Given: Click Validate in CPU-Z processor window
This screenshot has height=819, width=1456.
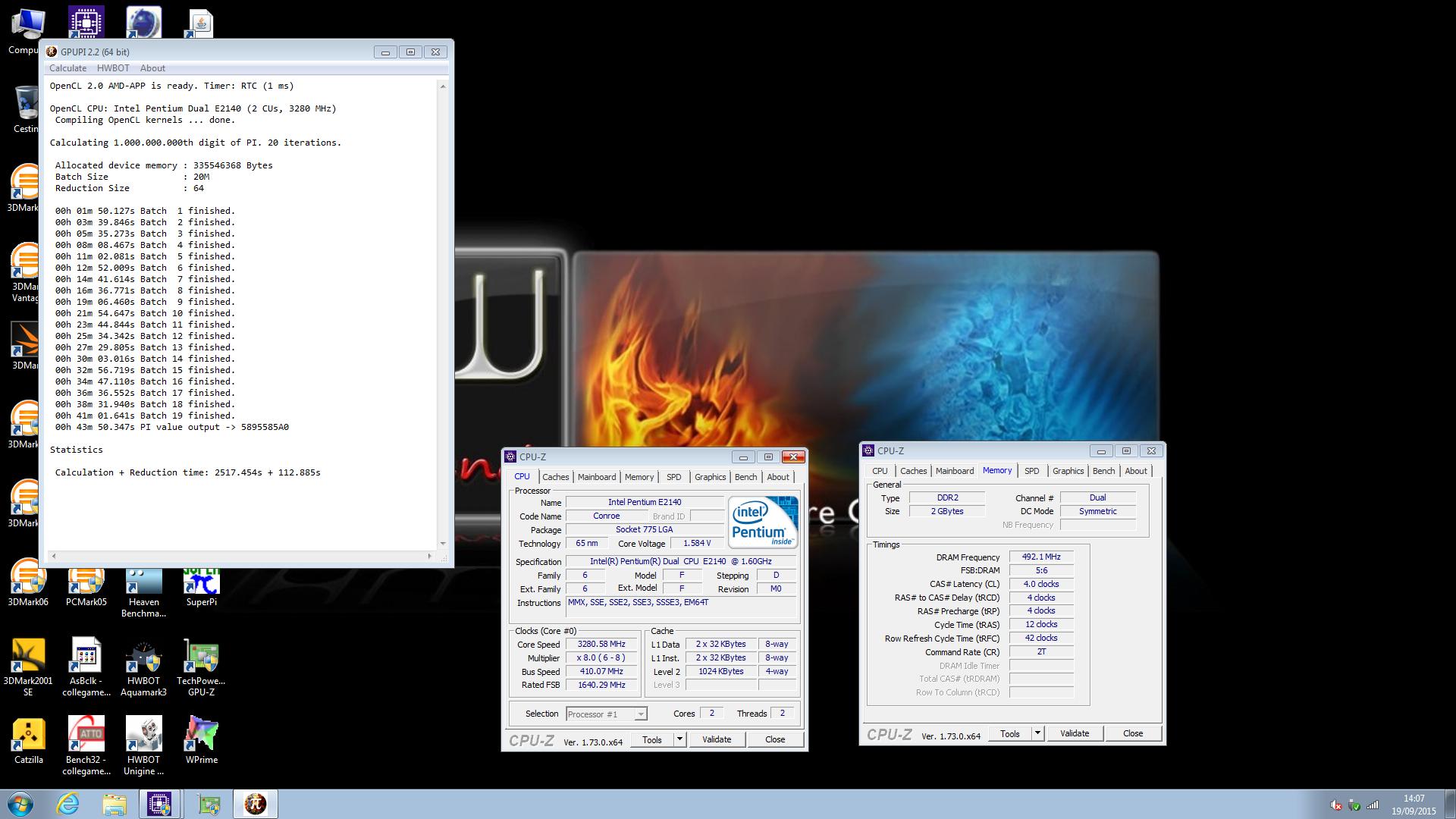Looking at the screenshot, I should point(717,739).
